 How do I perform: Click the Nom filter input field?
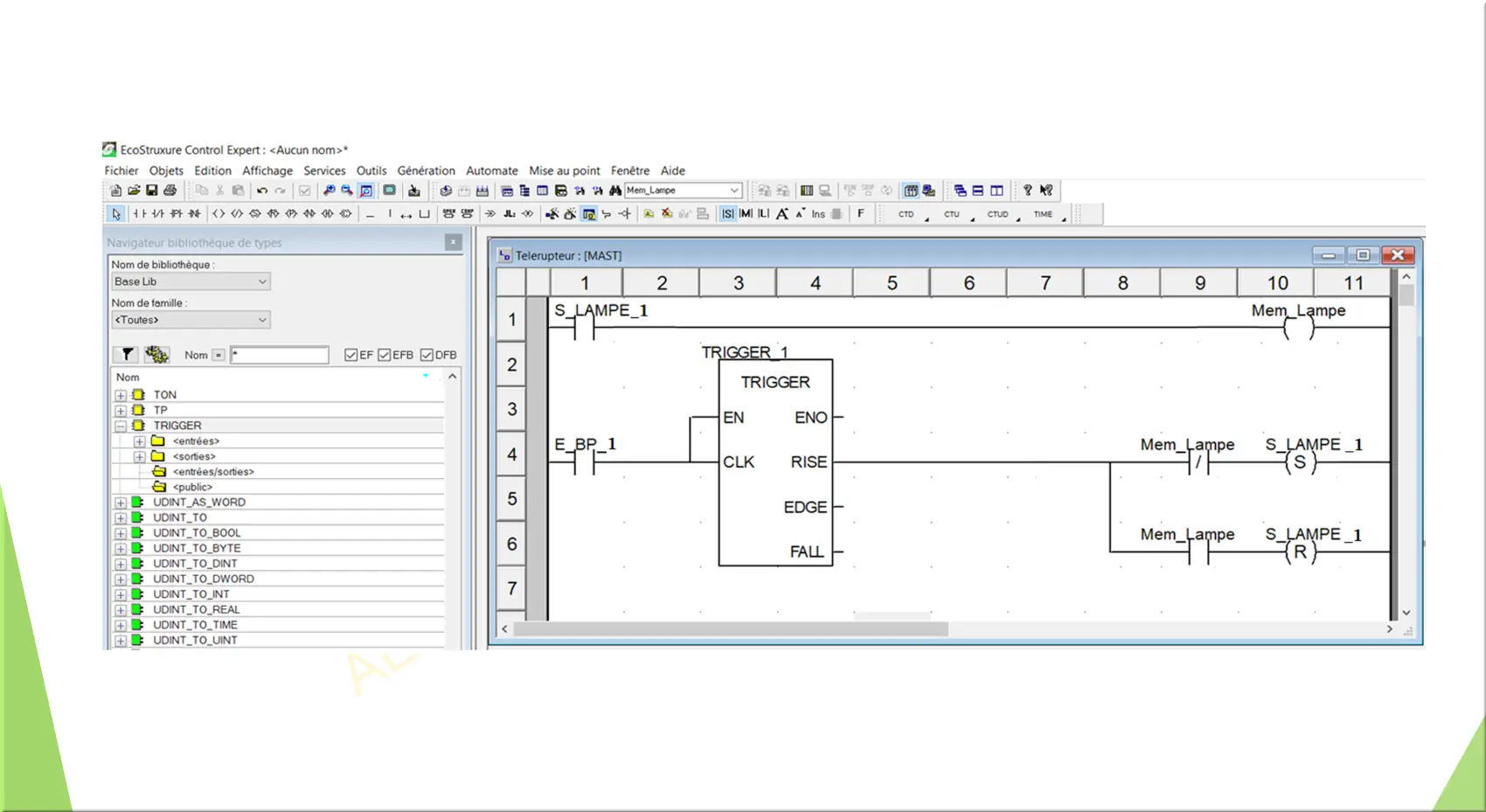click(280, 355)
